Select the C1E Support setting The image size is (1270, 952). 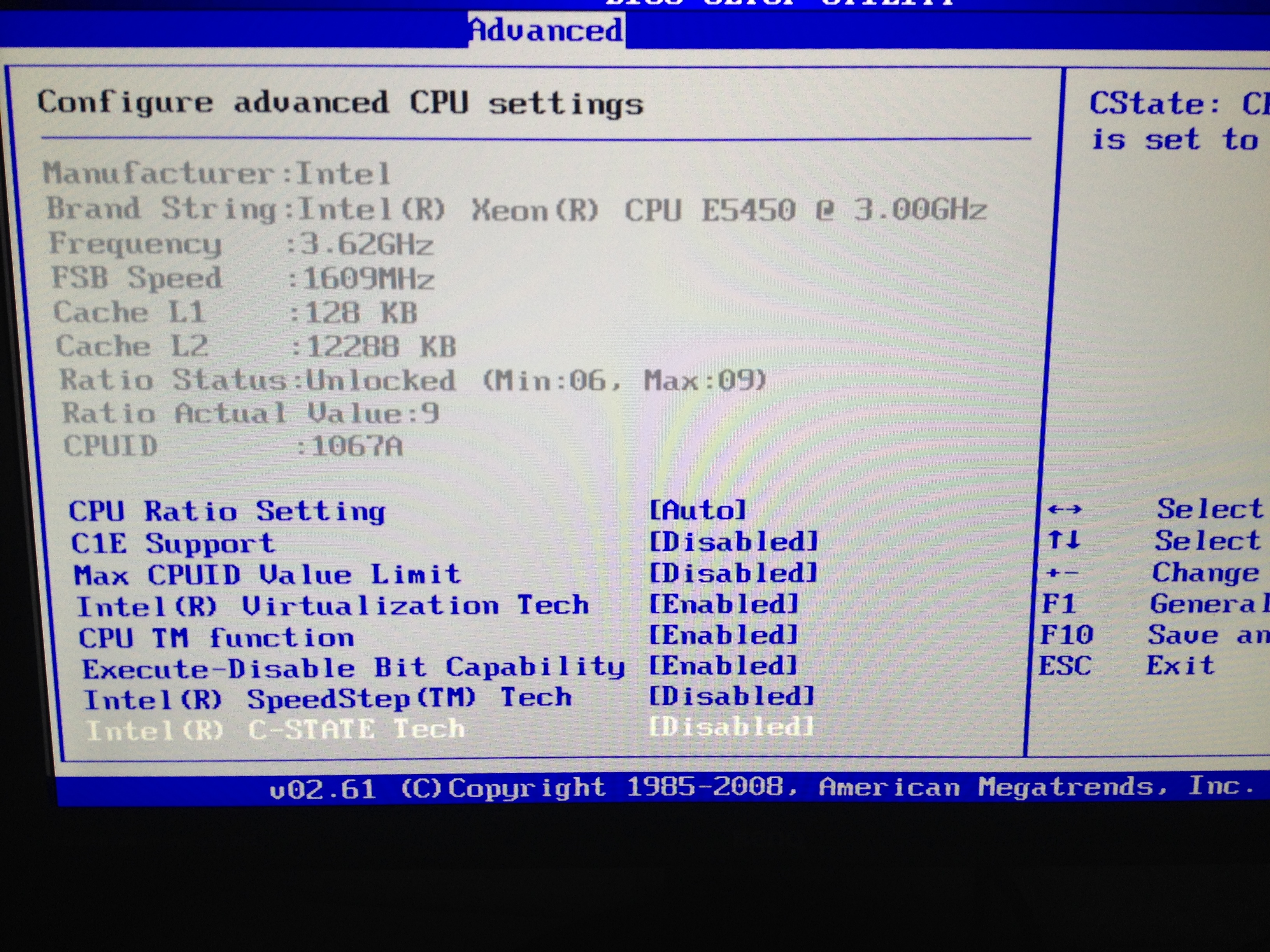point(172,543)
